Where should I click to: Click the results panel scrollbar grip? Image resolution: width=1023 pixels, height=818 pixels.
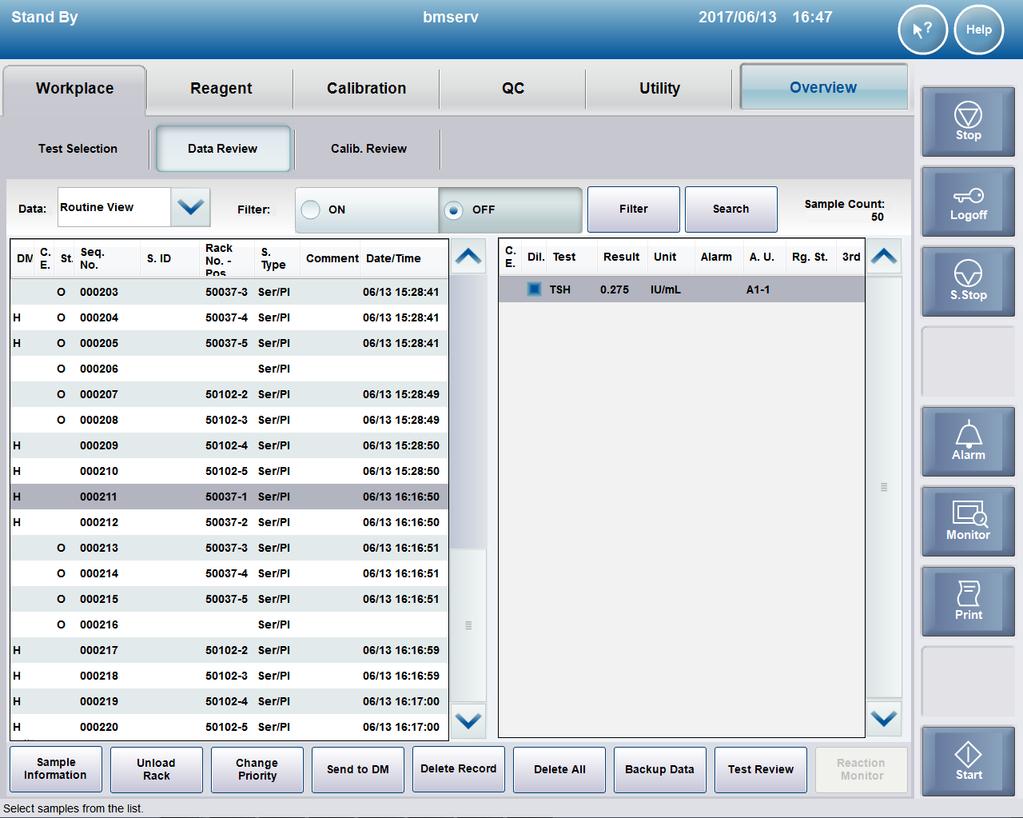[x=884, y=487]
